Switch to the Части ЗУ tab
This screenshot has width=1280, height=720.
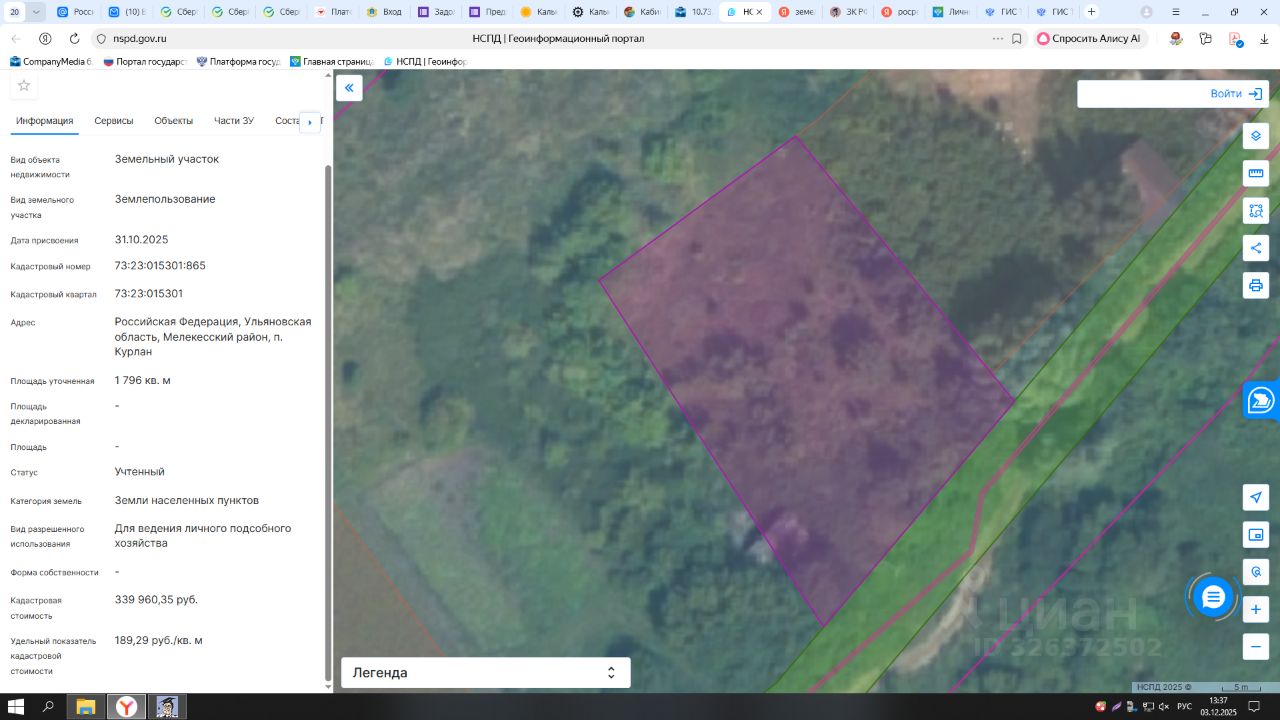(x=234, y=121)
